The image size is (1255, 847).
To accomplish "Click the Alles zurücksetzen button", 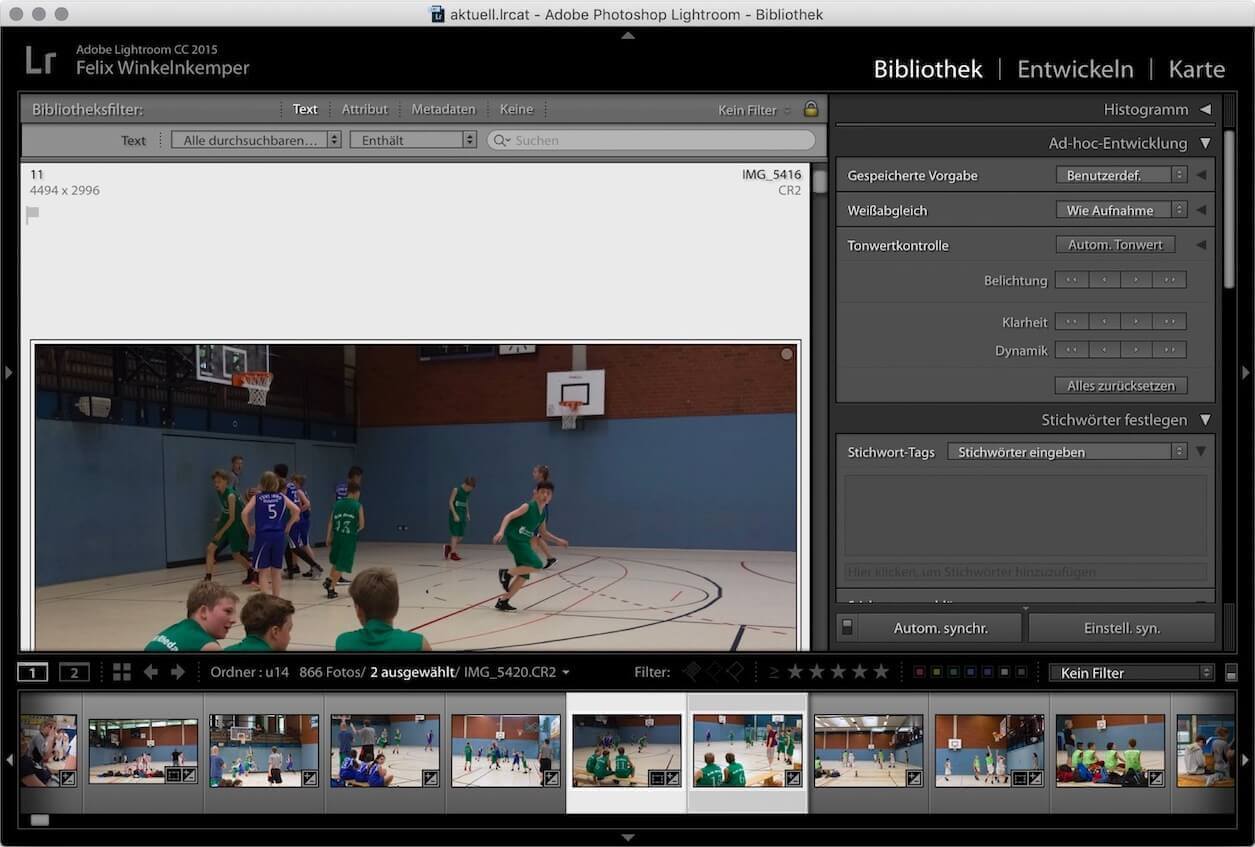I will click(1120, 385).
